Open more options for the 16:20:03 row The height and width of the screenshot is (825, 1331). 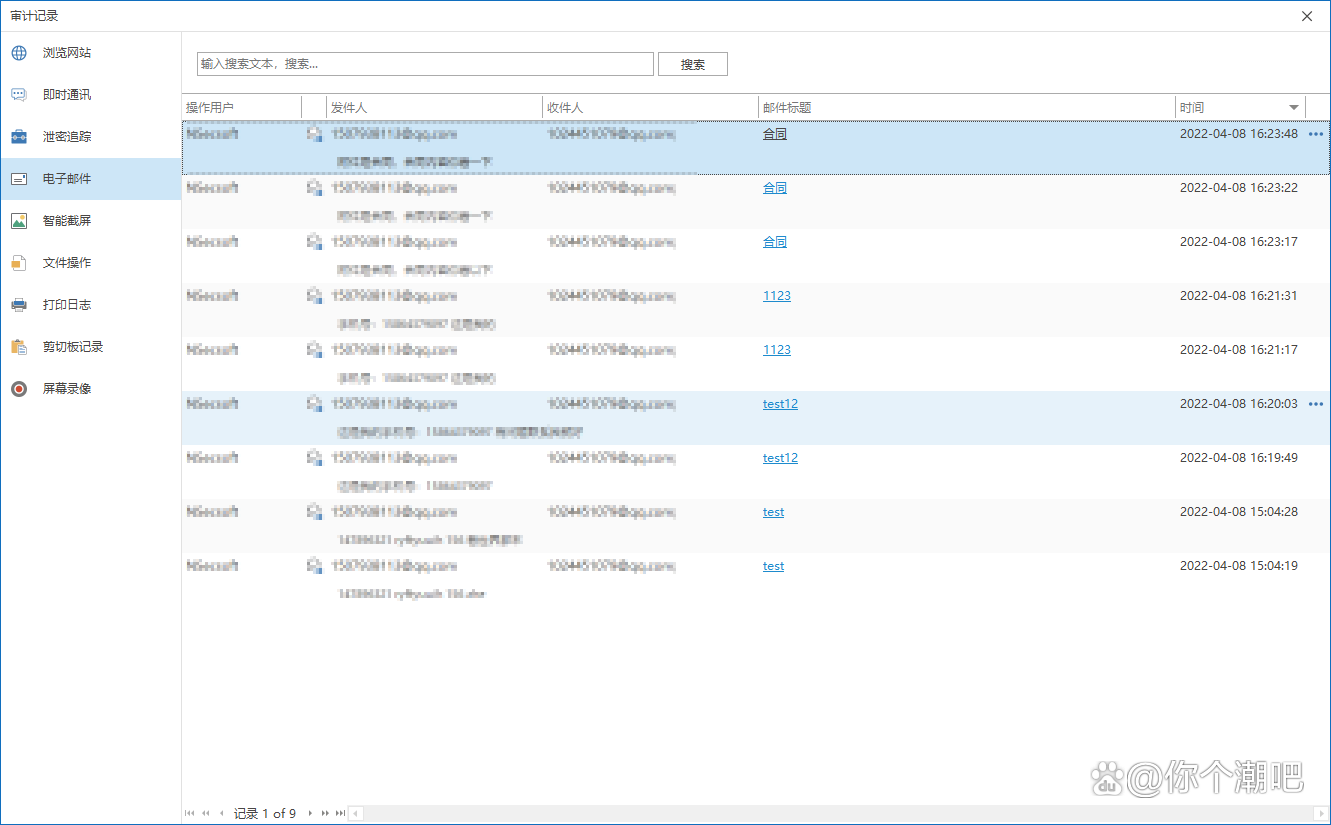[1315, 404]
